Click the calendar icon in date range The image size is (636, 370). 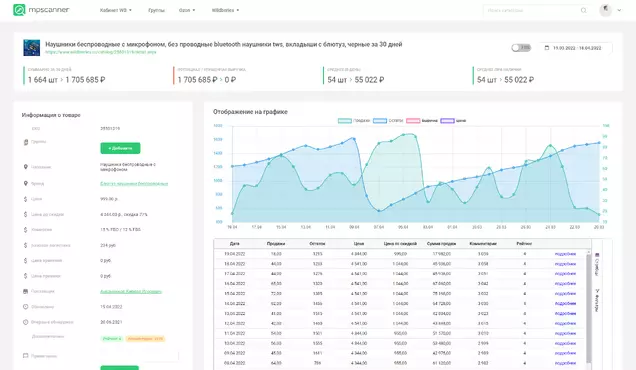pos(546,48)
